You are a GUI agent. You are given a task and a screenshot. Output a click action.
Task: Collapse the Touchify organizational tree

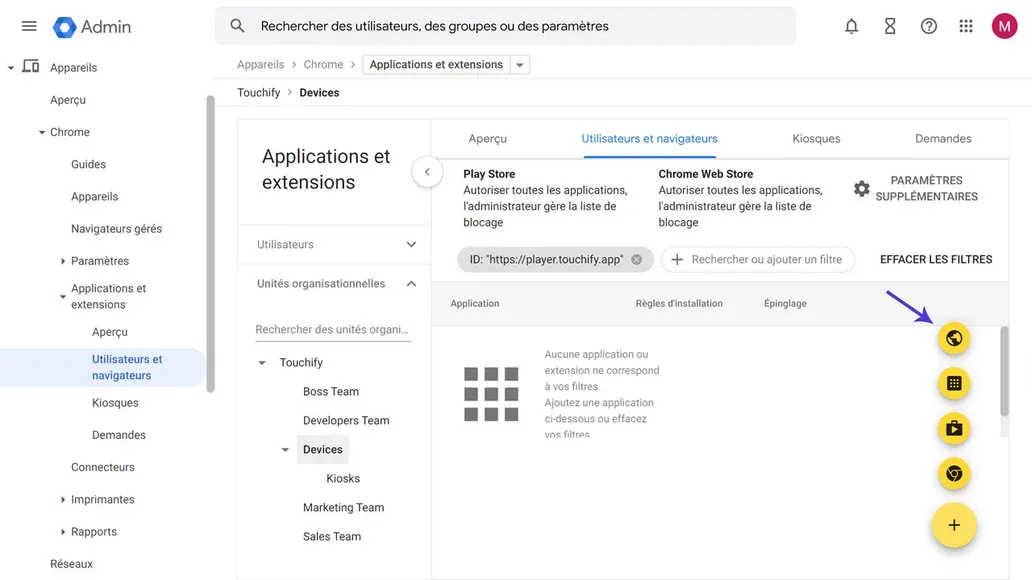tap(262, 362)
